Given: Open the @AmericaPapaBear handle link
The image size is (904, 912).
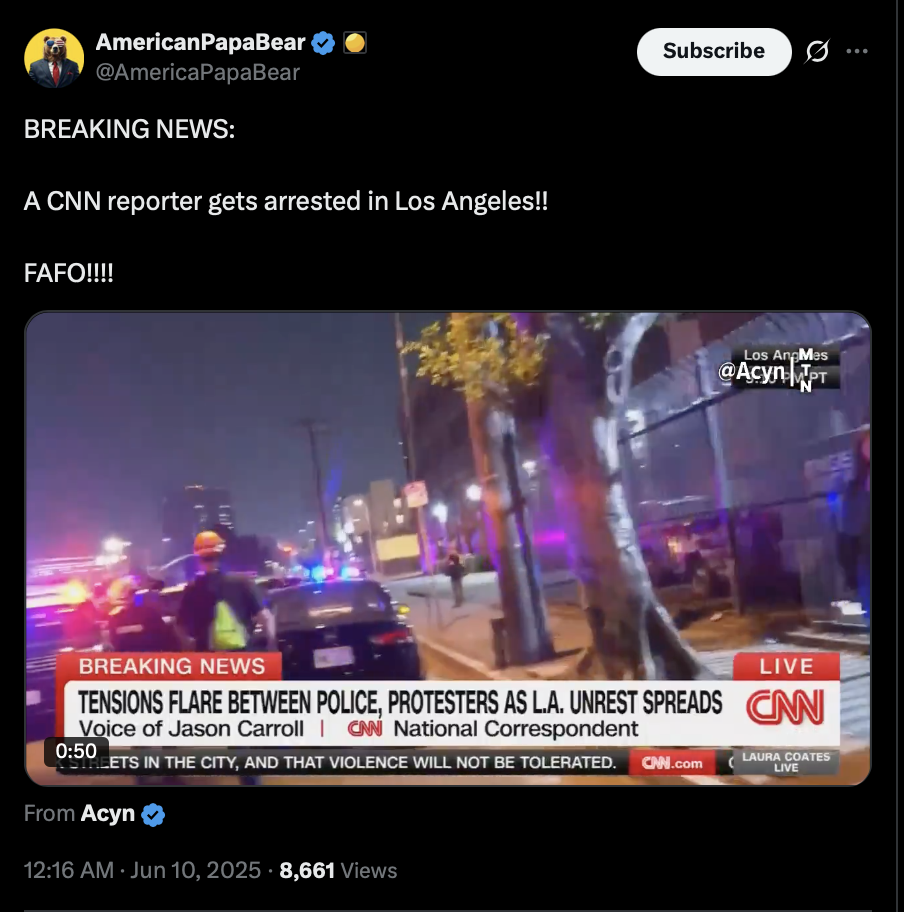Looking at the screenshot, I should [197, 73].
